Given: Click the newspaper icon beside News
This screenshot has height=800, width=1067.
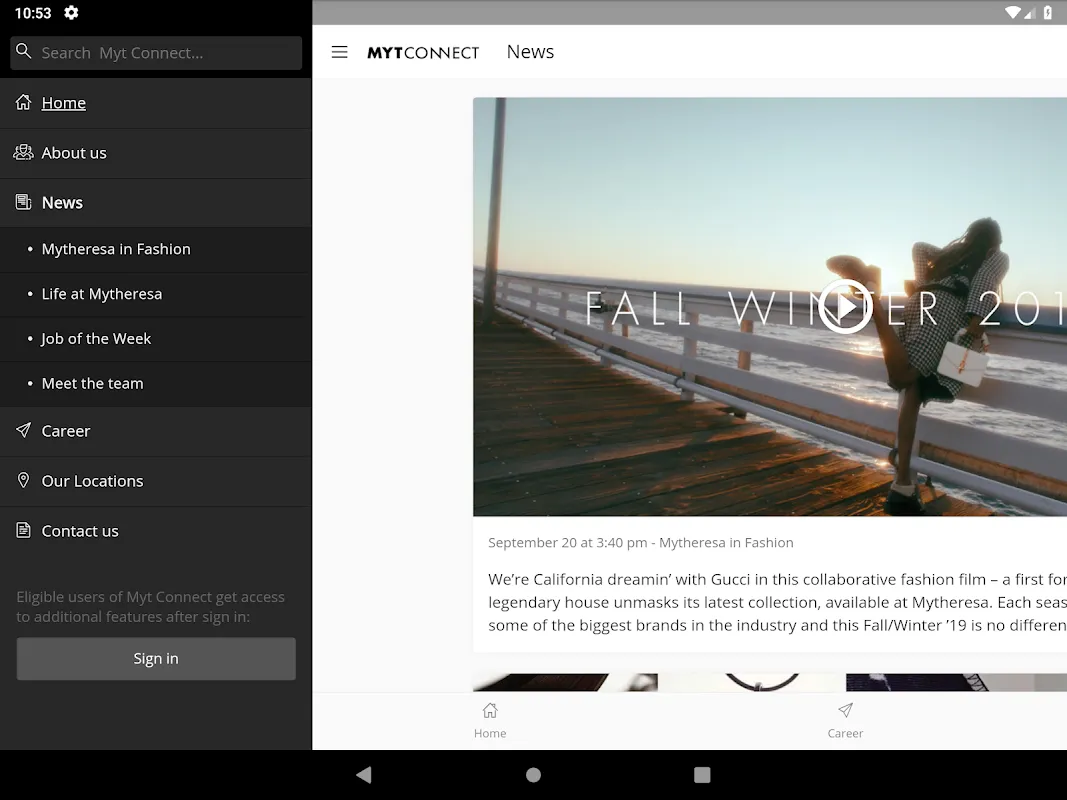Looking at the screenshot, I should (23, 202).
